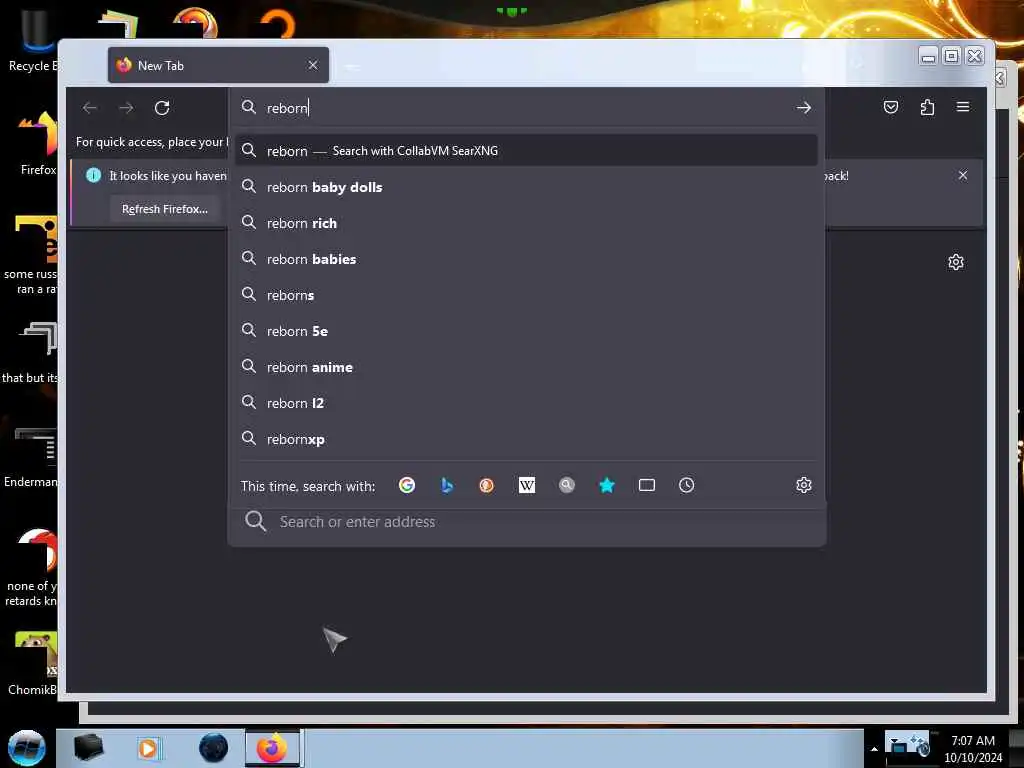Search this time with Wikipedia
The image size is (1024, 768).
coord(526,485)
